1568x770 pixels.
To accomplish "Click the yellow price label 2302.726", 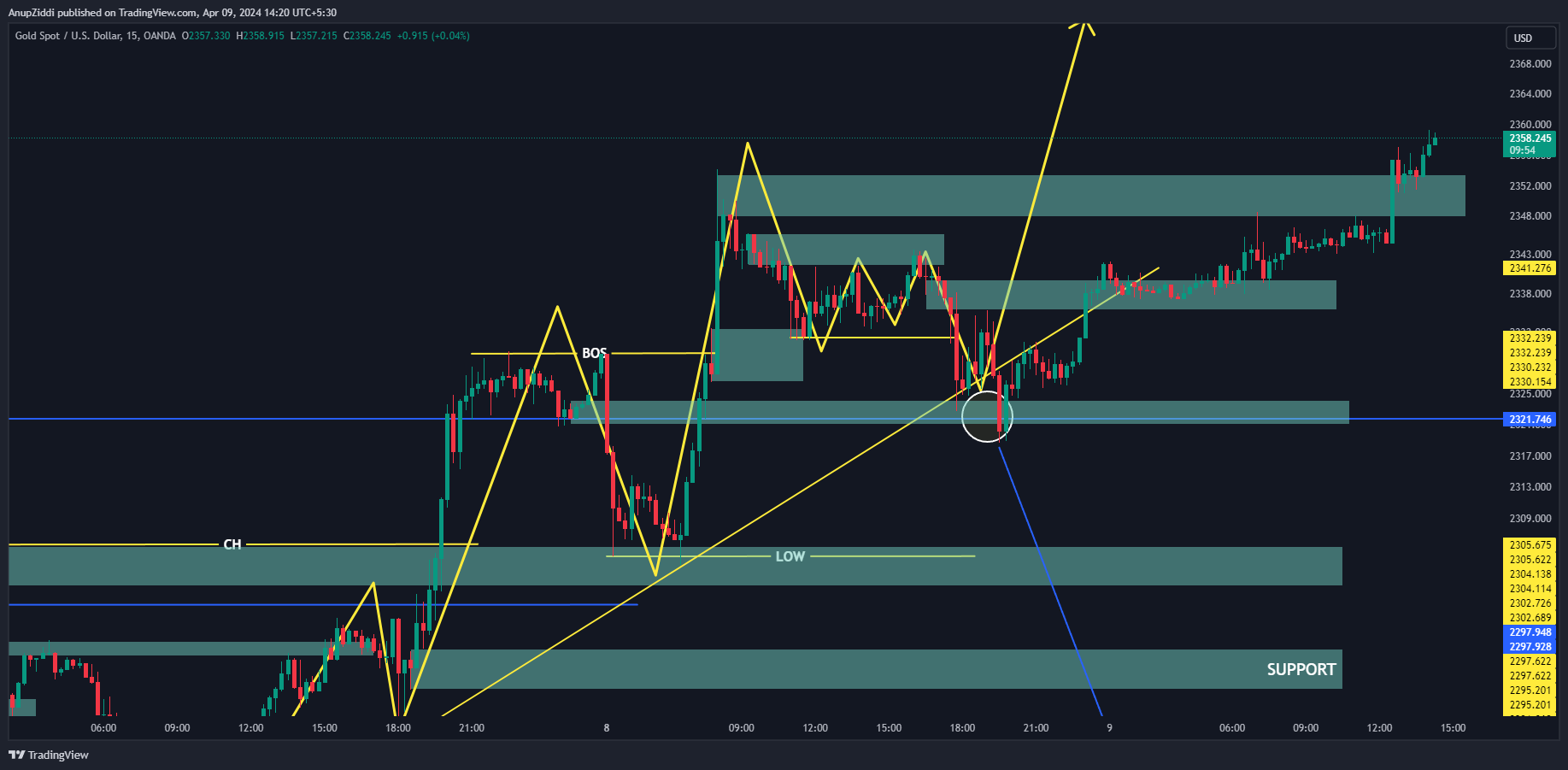I will click(1530, 603).
